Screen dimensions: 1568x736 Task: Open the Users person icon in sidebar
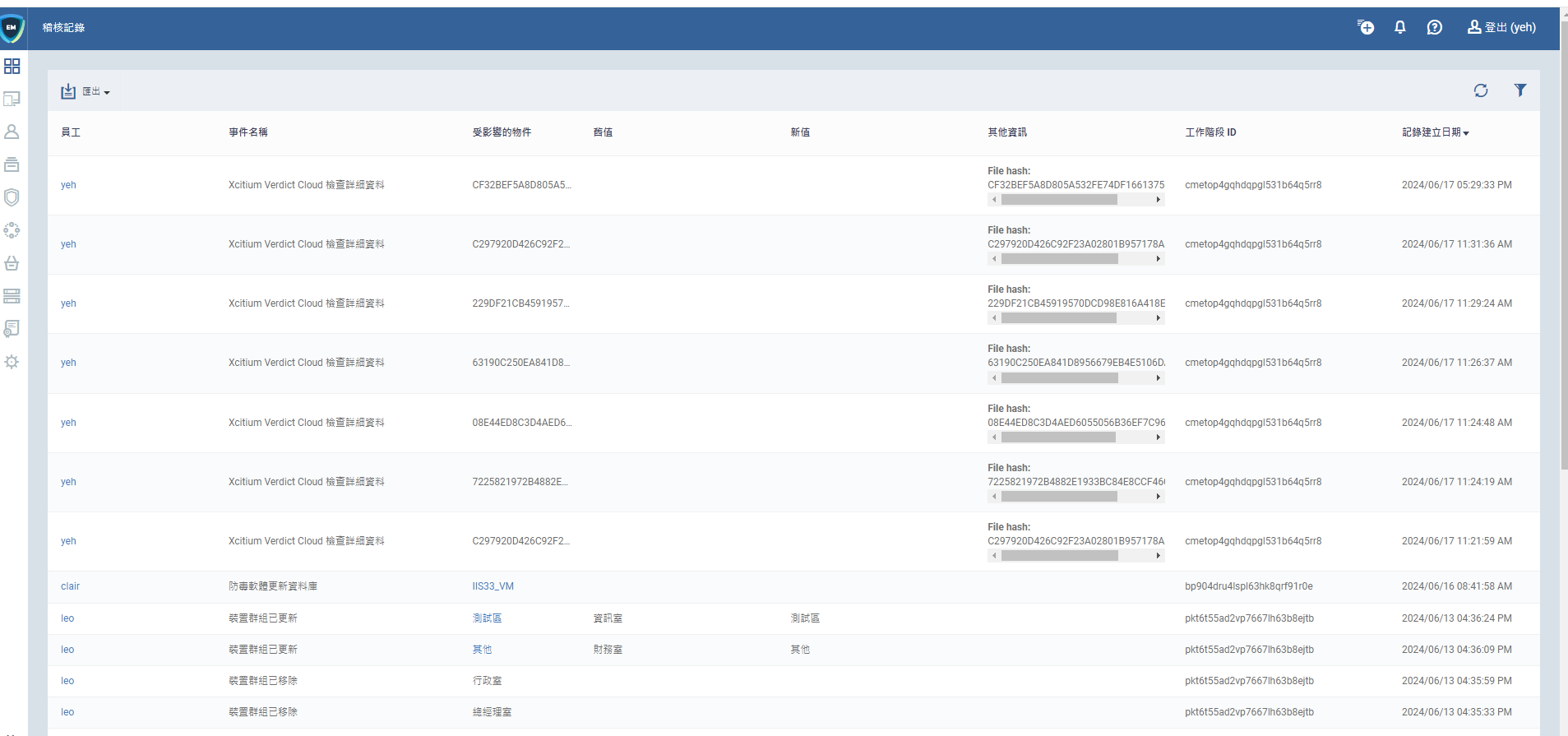click(x=12, y=132)
